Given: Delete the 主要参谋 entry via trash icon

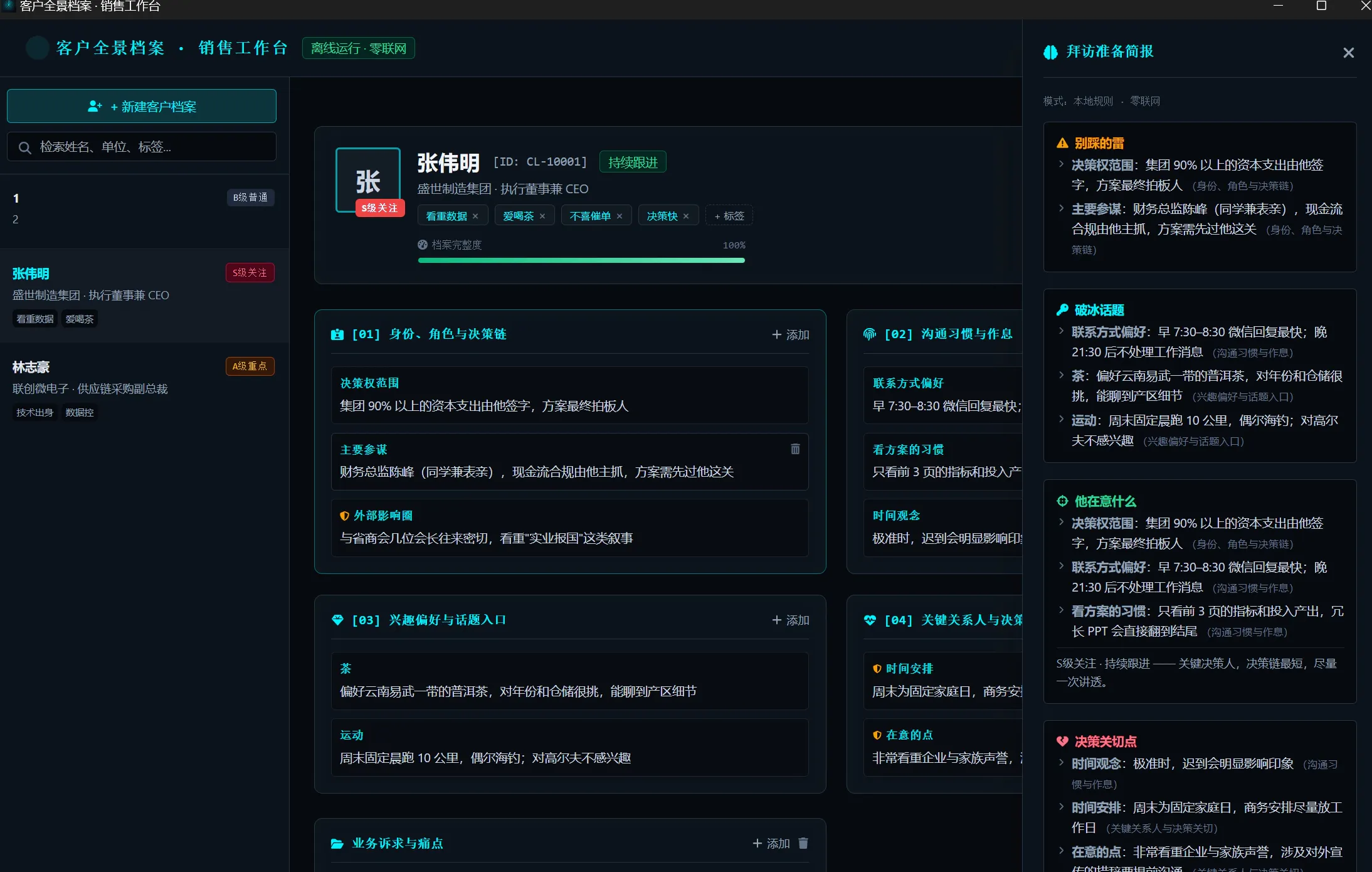Looking at the screenshot, I should (x=795, y=449).
